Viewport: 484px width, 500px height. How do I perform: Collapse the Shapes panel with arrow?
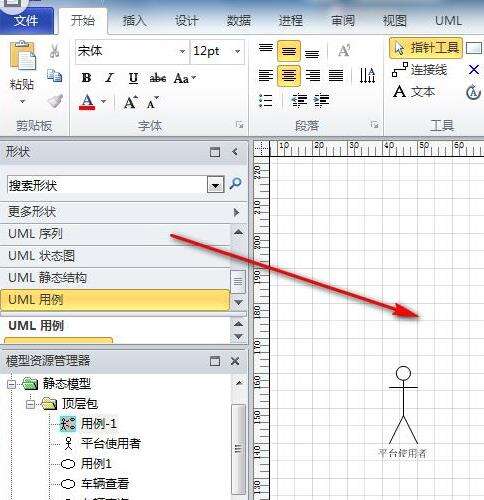tap(235, 152)
